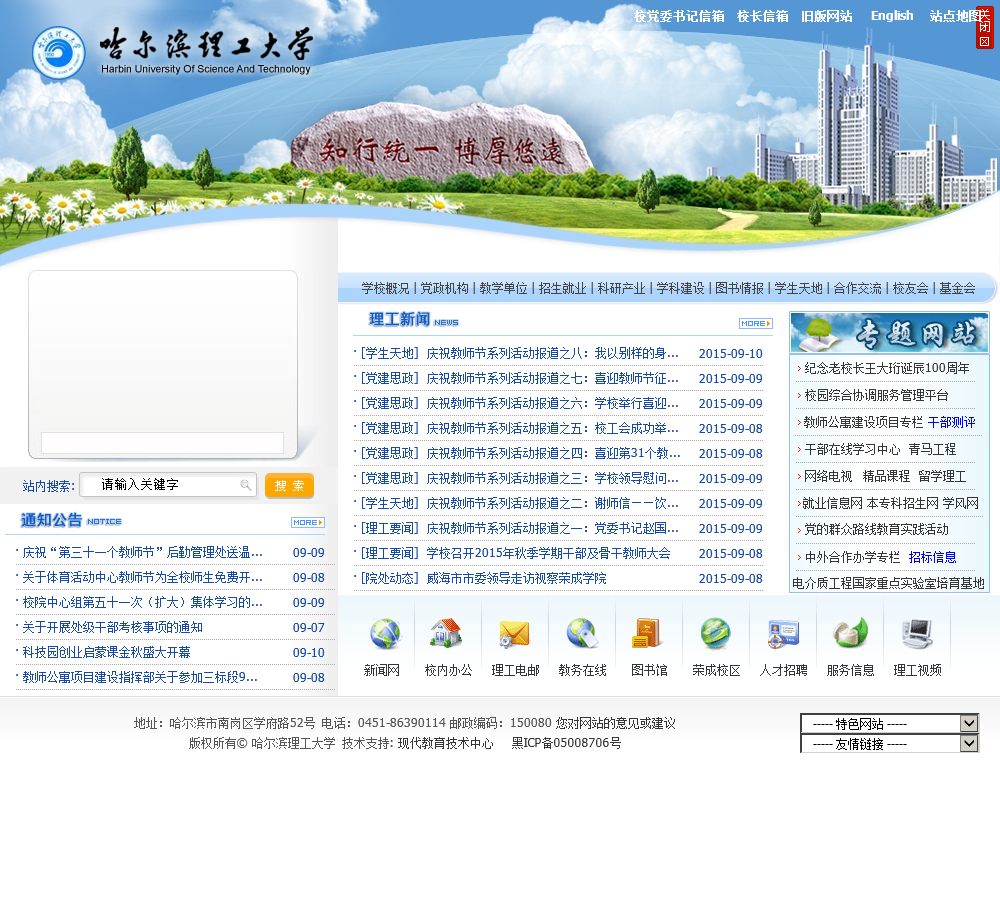
Task: Expand the 特色网站 dropdown
Action: pos(889,723)
